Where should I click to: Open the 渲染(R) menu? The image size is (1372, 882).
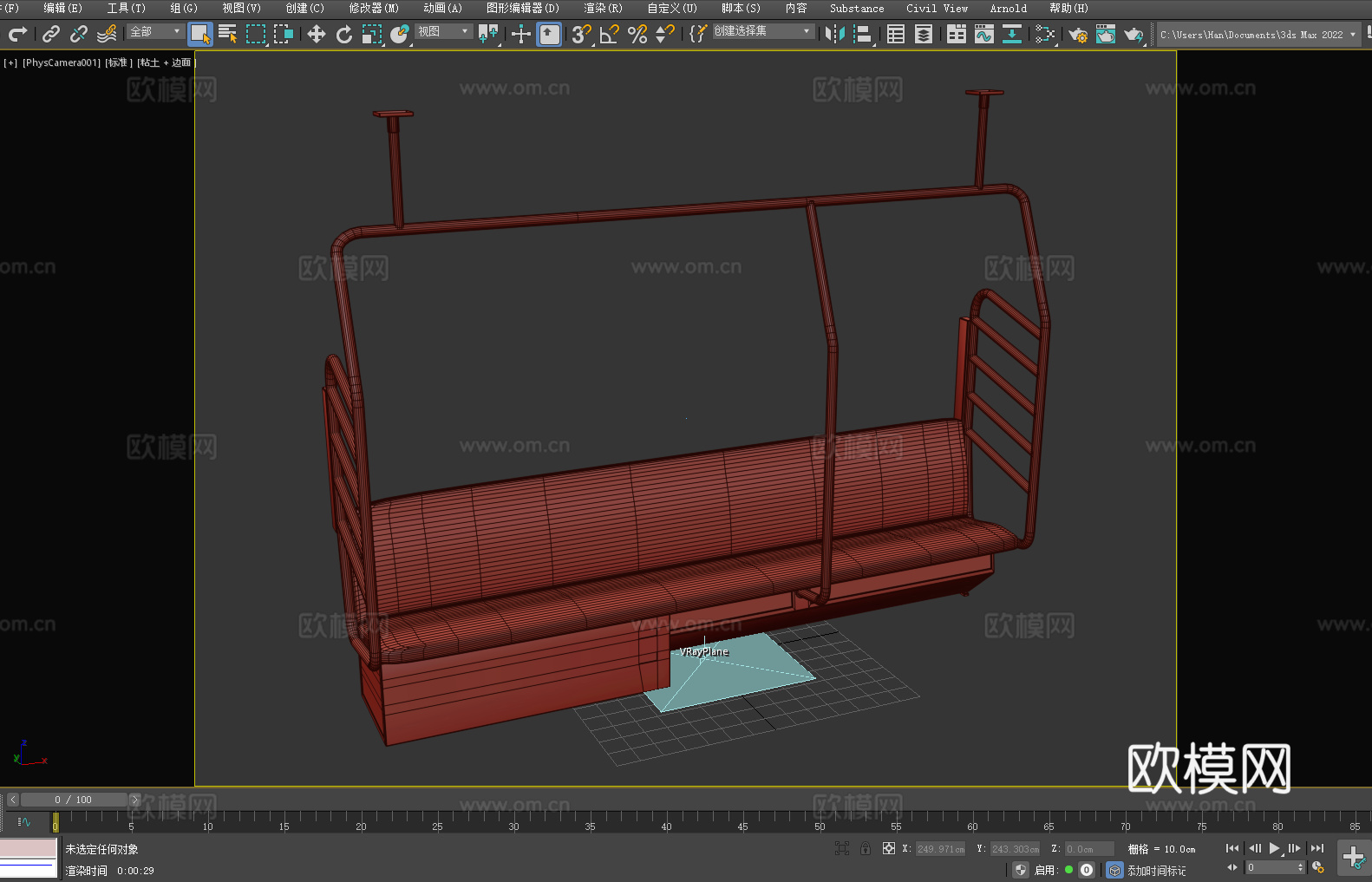tap(603, 8)
